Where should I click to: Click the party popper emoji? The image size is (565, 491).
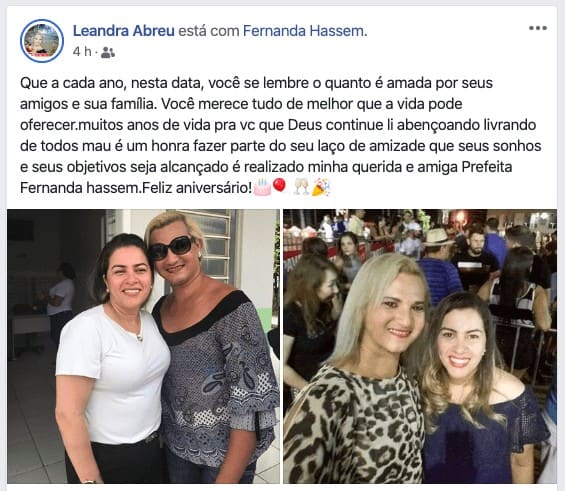(x=320, y=187)
